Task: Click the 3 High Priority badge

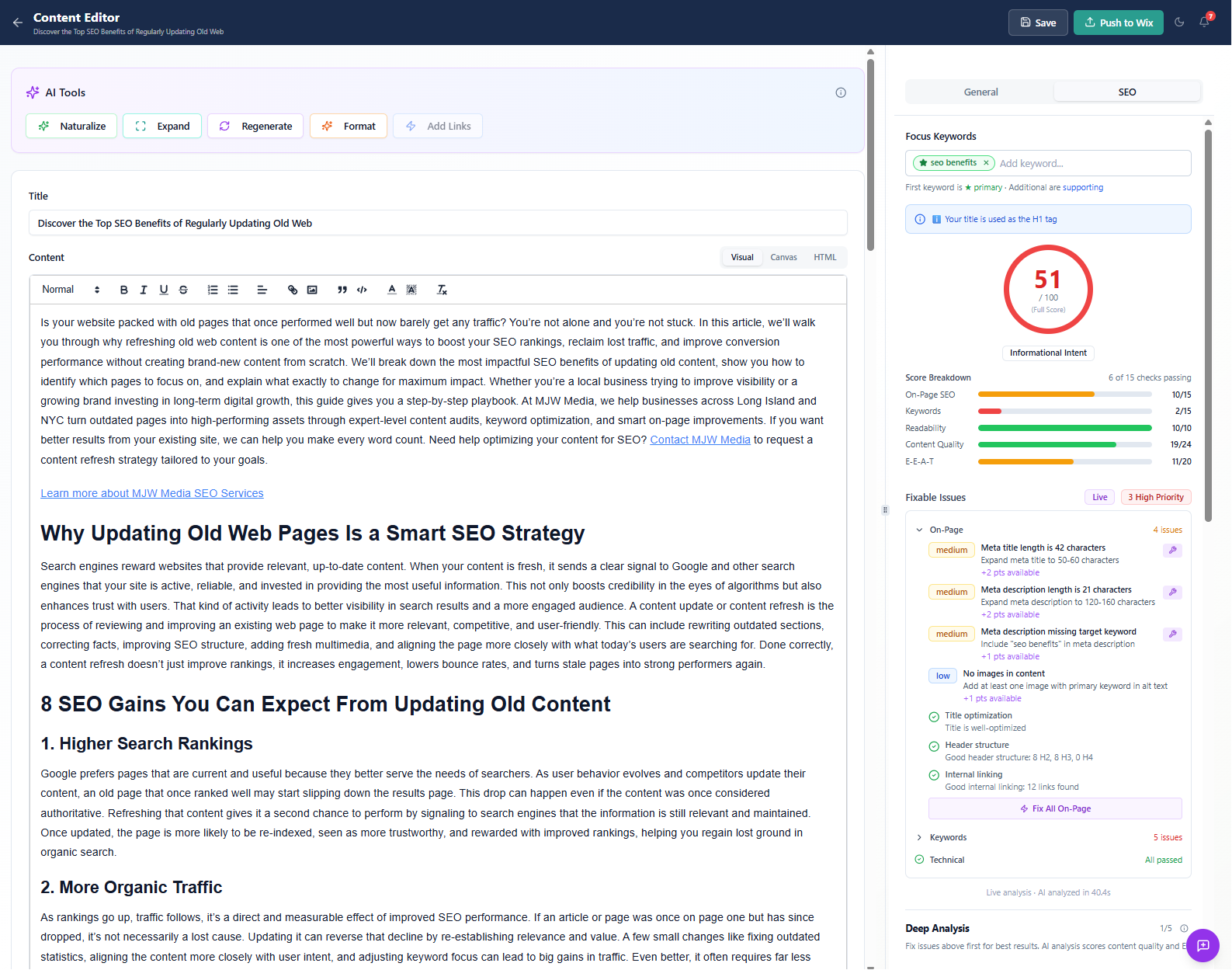Action: pos(1156,497)
